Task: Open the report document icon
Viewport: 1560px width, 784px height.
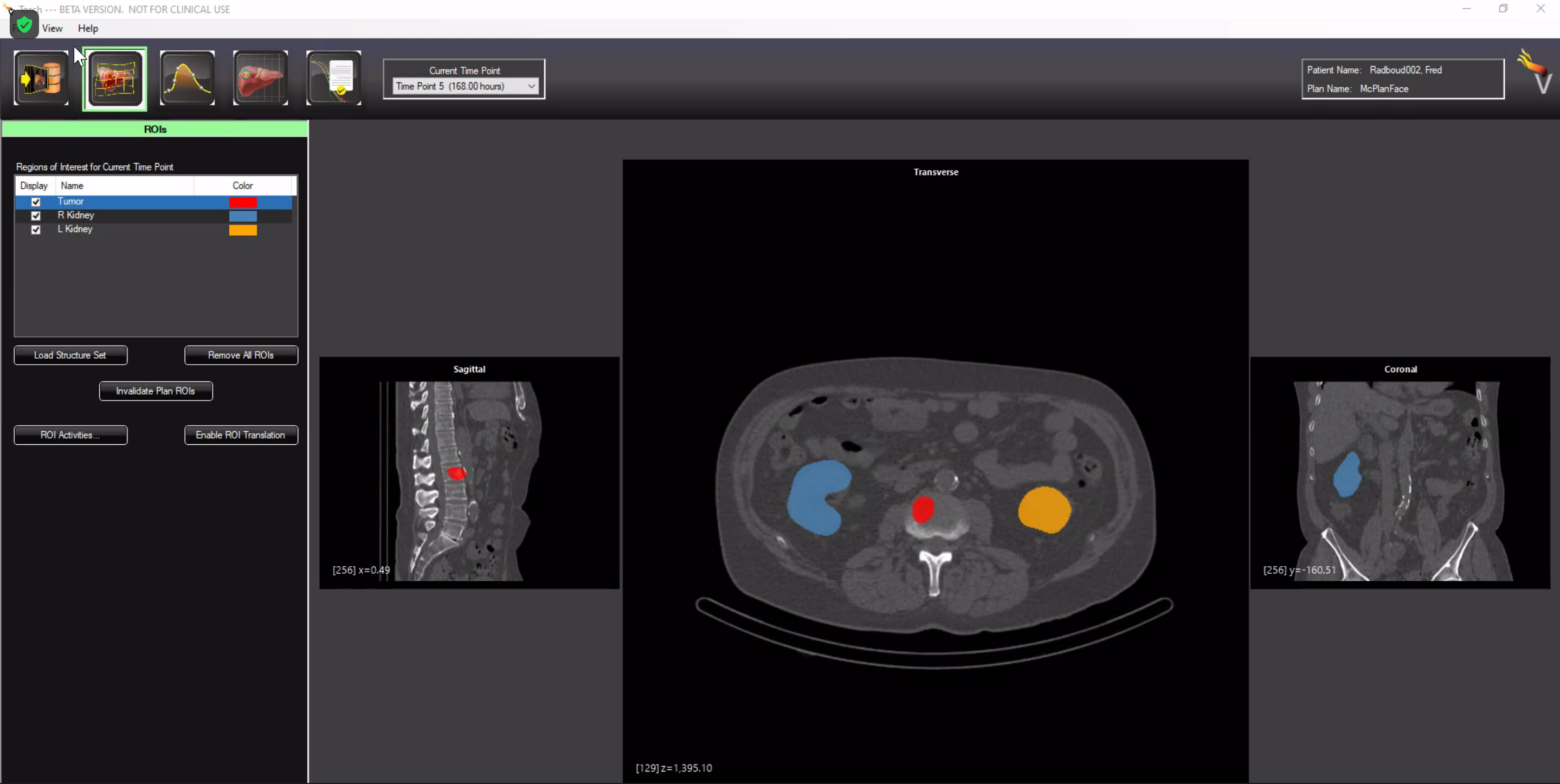Action: pyautogui.click(x=334, y=78)
